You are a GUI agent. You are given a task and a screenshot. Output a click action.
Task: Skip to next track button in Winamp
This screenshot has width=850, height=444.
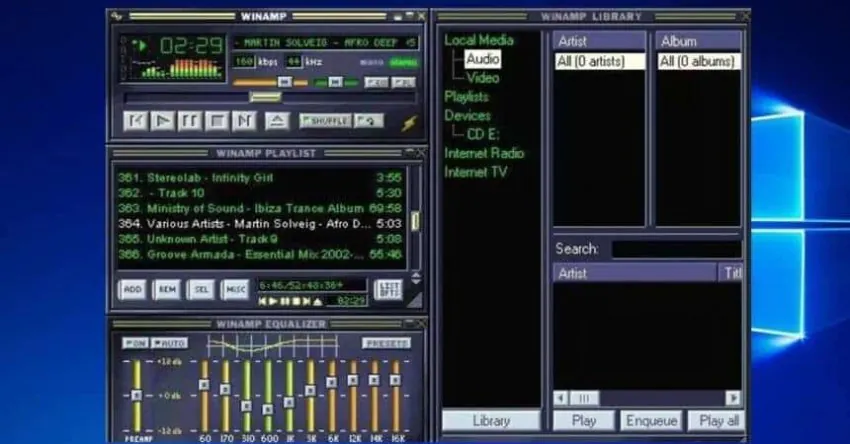244,120
